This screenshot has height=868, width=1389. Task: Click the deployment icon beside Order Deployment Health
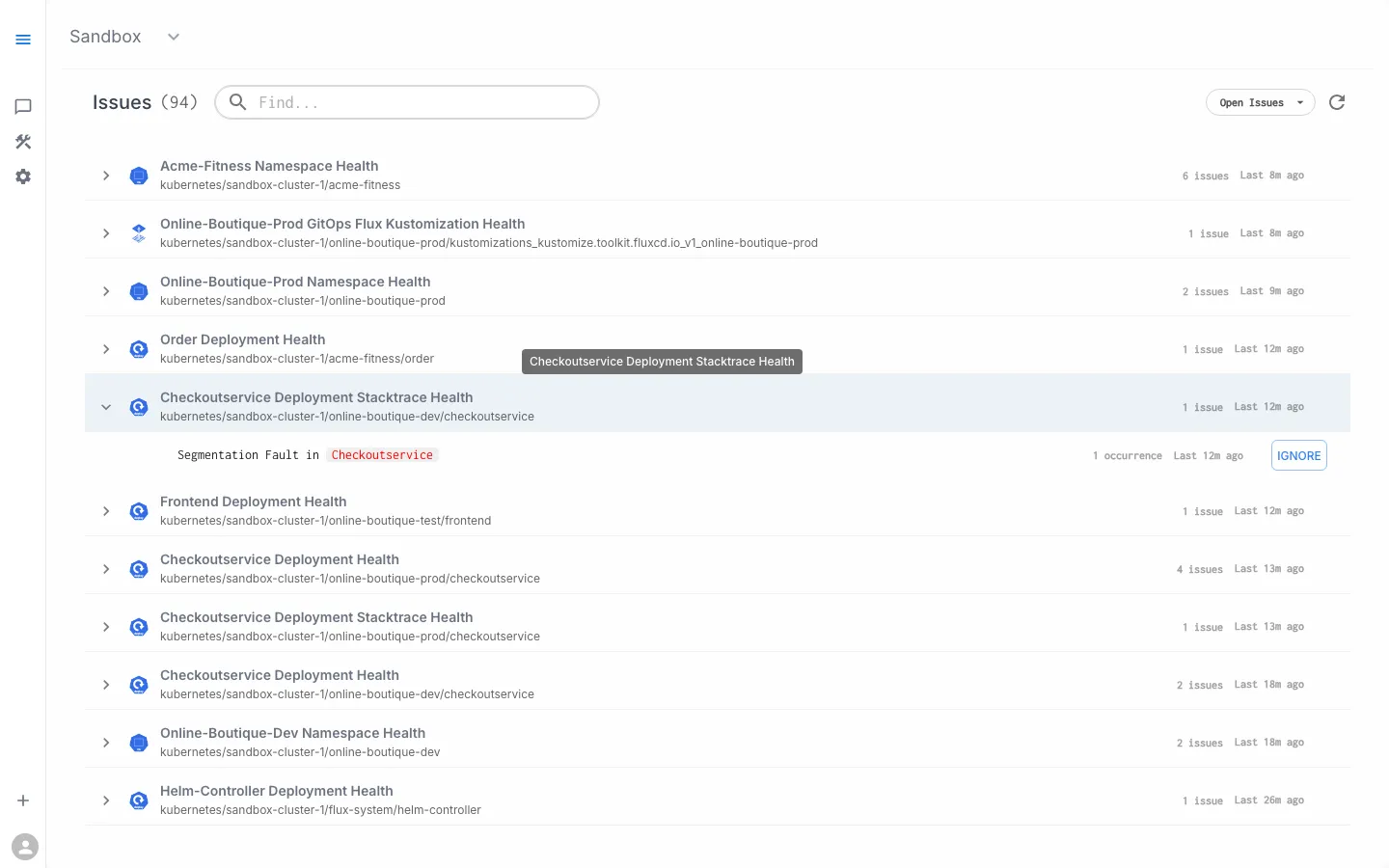pyautogui.click(x=138, y=348)
